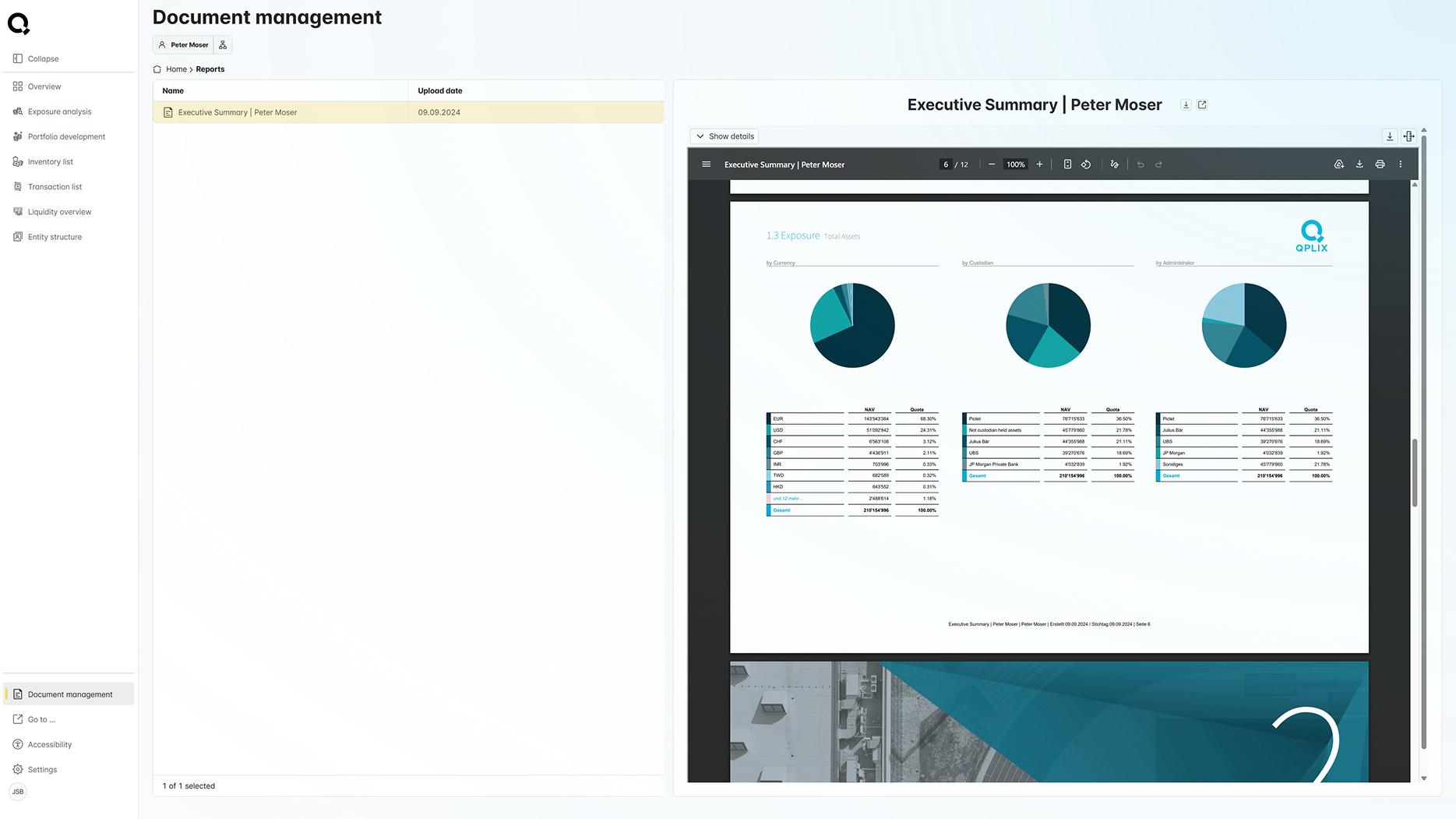
Task: Click the undo icon in PDF toolbar
Action: click(x=1140, y=164)
